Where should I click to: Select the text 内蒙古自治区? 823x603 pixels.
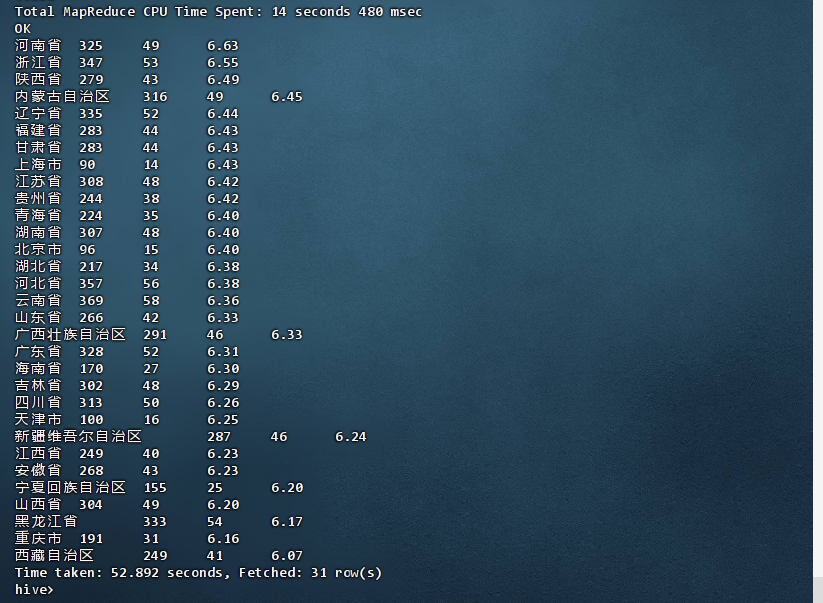[62, 97]
